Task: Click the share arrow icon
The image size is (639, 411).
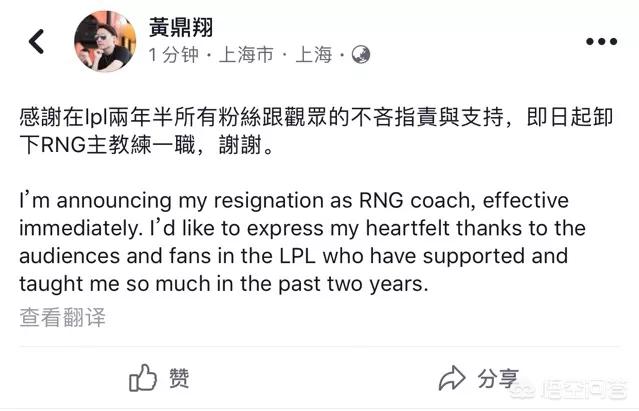Action: pyautogui.click(x=453, y=378)
